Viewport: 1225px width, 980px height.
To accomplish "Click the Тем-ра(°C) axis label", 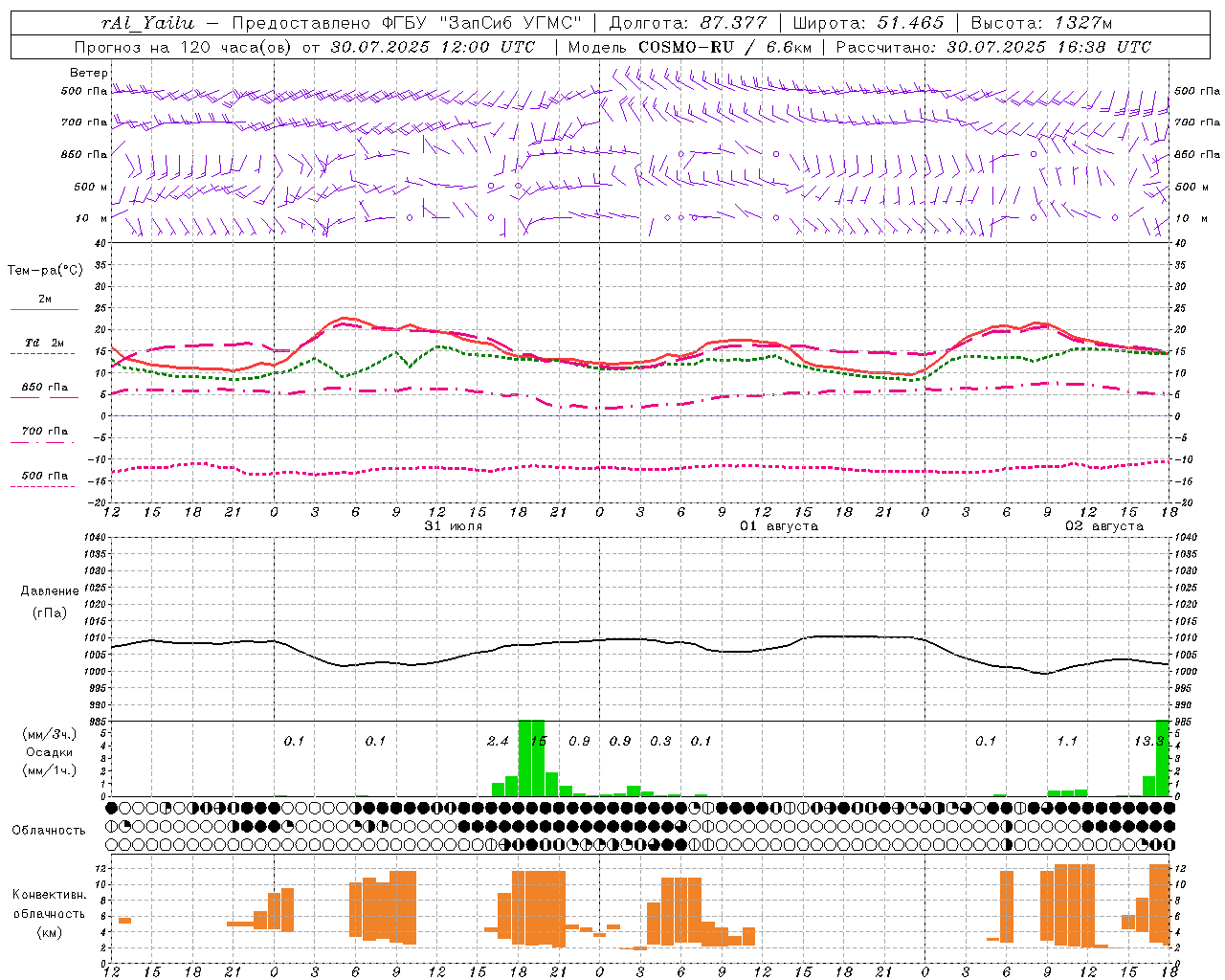I will point(45,271).
